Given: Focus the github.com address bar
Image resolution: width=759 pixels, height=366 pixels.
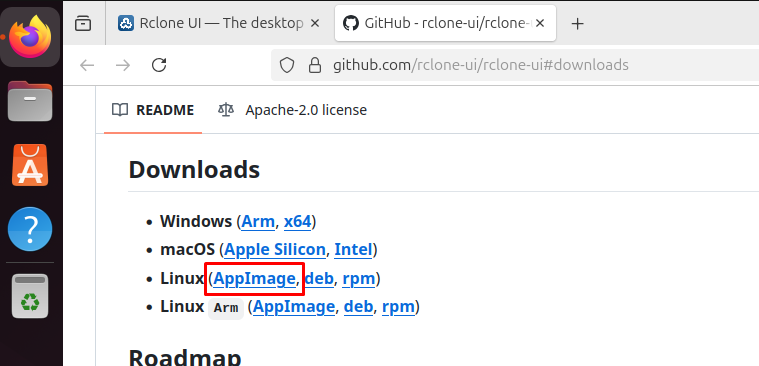Looking at the screenshot, I should 515,65.
